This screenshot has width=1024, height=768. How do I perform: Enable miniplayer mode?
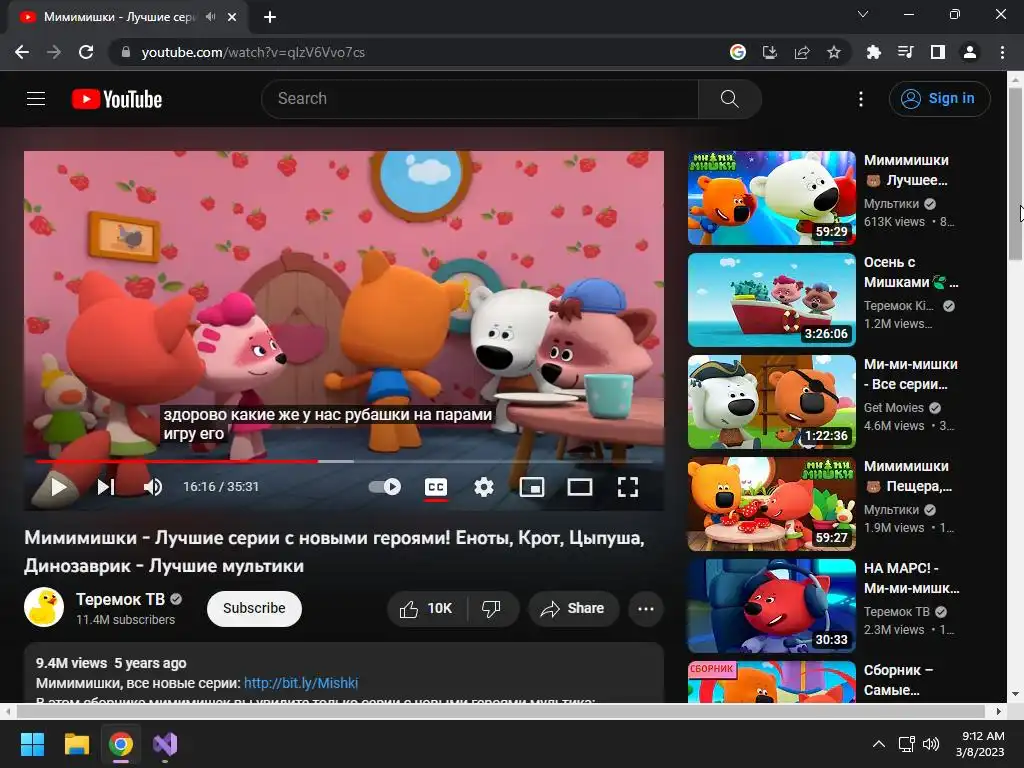tap(532, 487)
